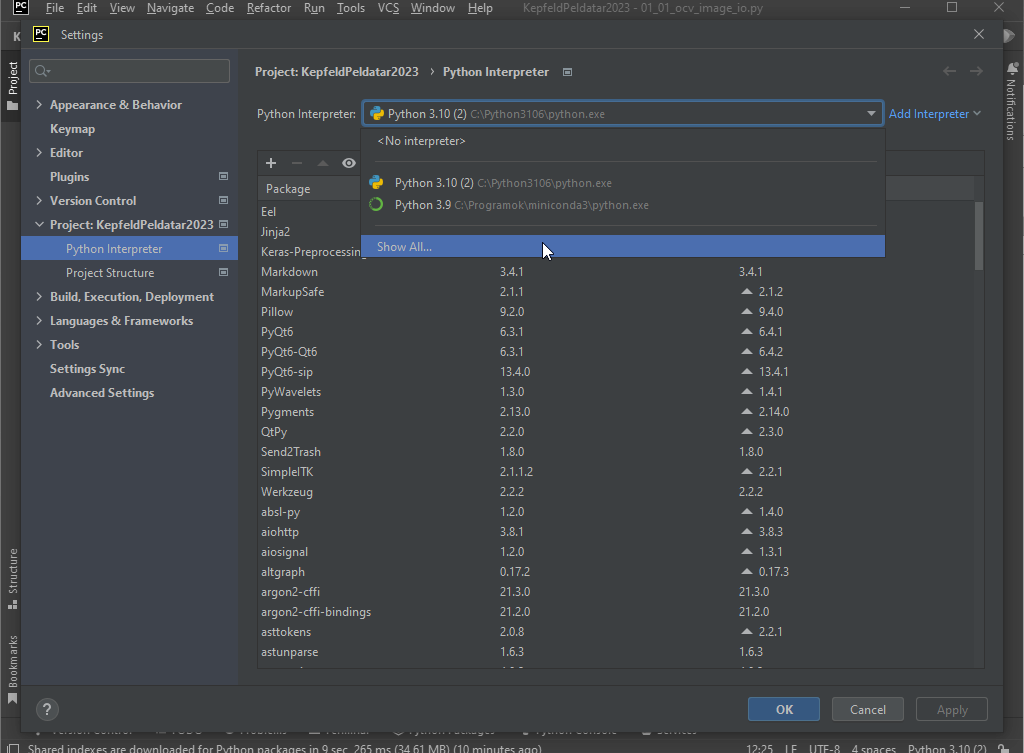This screenshot has height=753, width=1024.
Task: Go back with the left arrow in Settings
Action: tap(950, 71)
